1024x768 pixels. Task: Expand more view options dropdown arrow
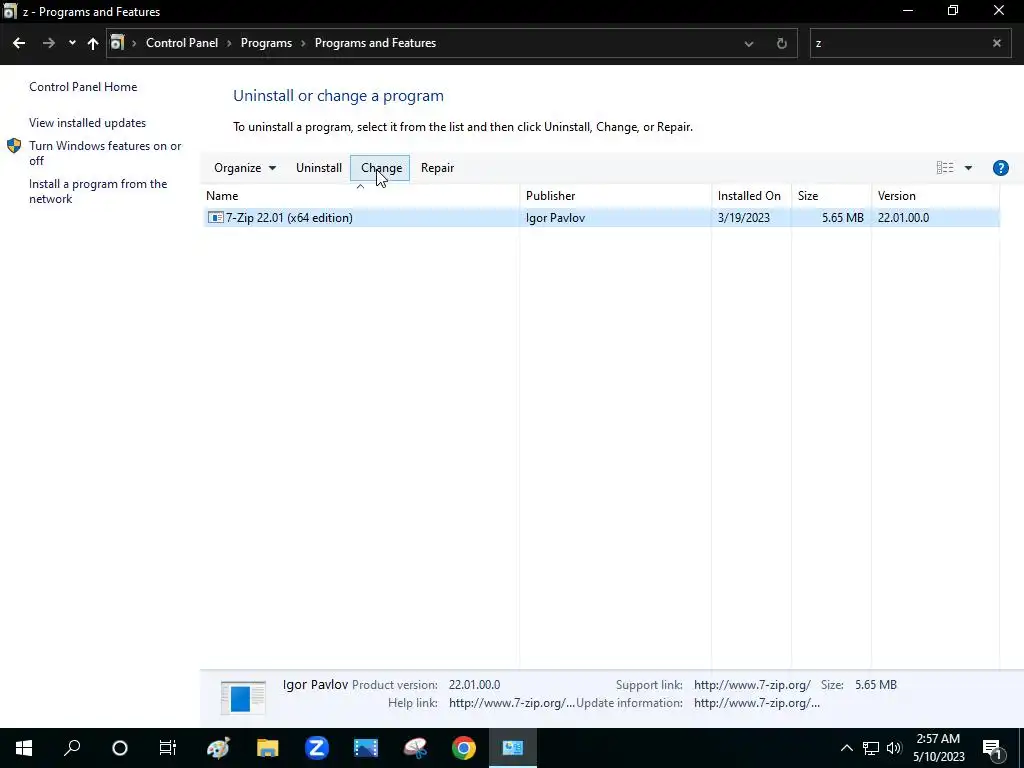pyautogui.click(x=968, y=168)
